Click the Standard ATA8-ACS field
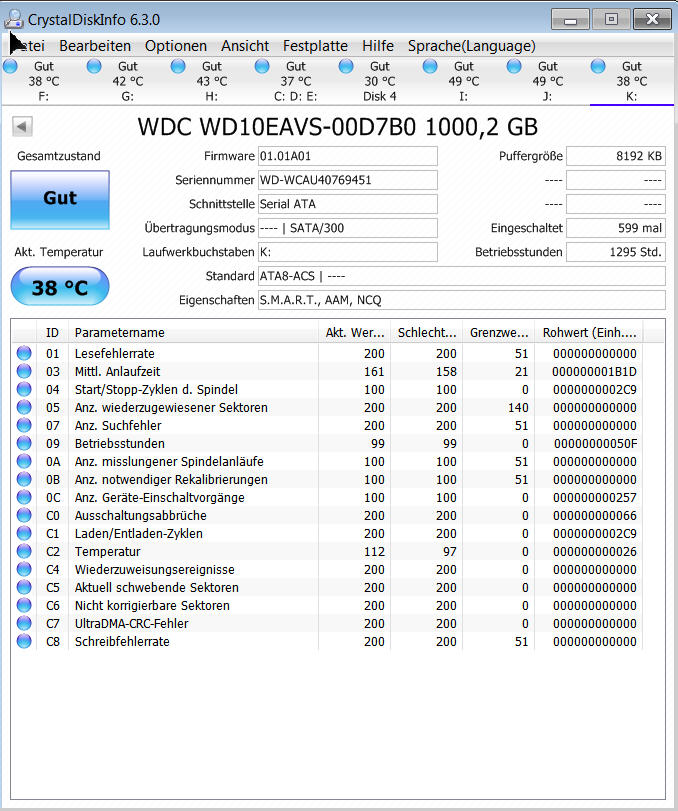 point(461,276)
